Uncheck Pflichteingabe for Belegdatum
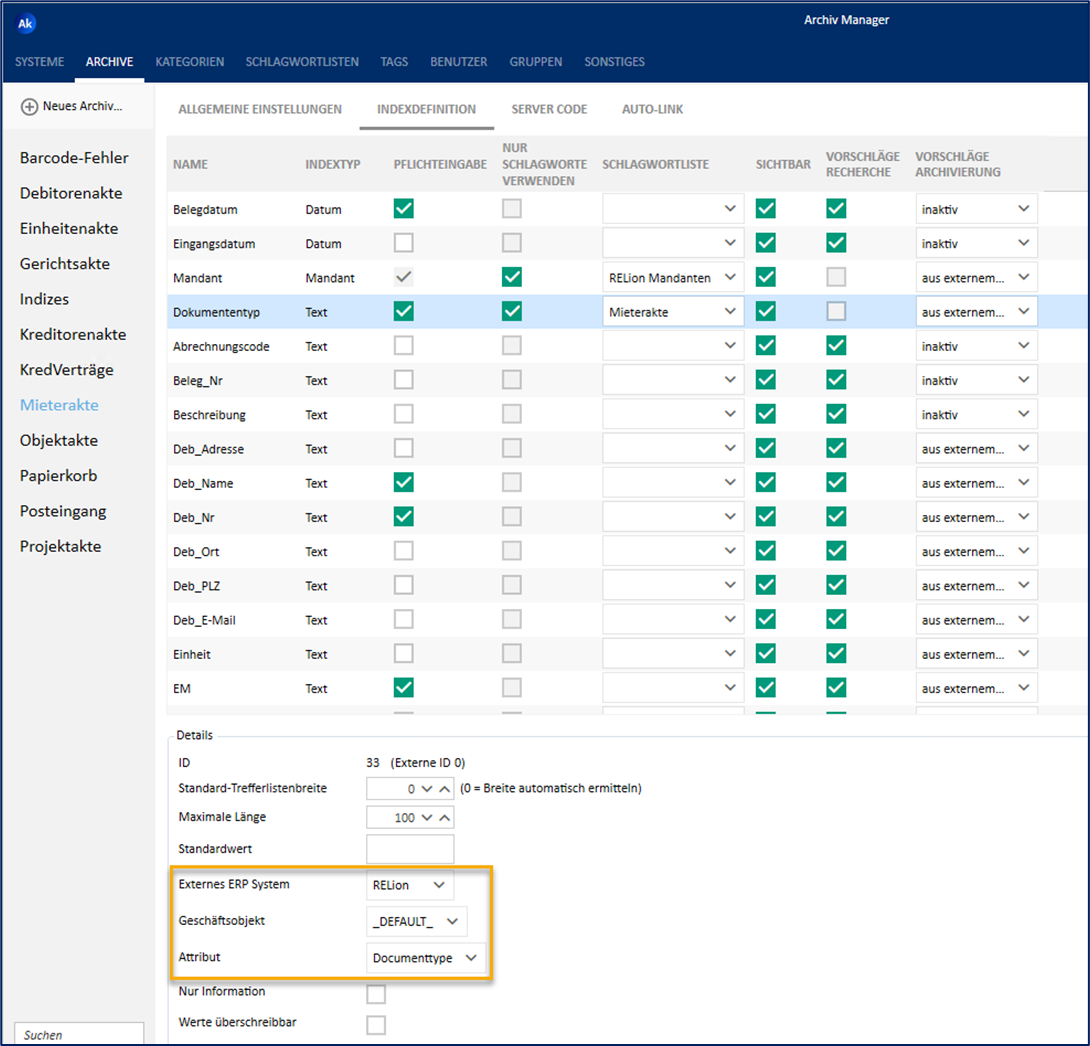This screenshot has height=1046, width=1090. pos(403,208)
